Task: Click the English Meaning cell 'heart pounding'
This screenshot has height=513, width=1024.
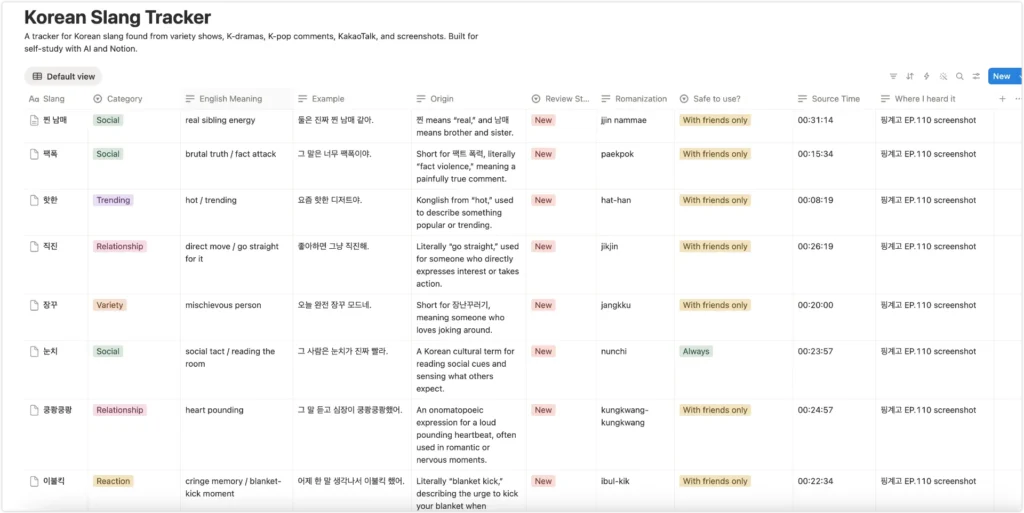Action: tap(214, 410)
